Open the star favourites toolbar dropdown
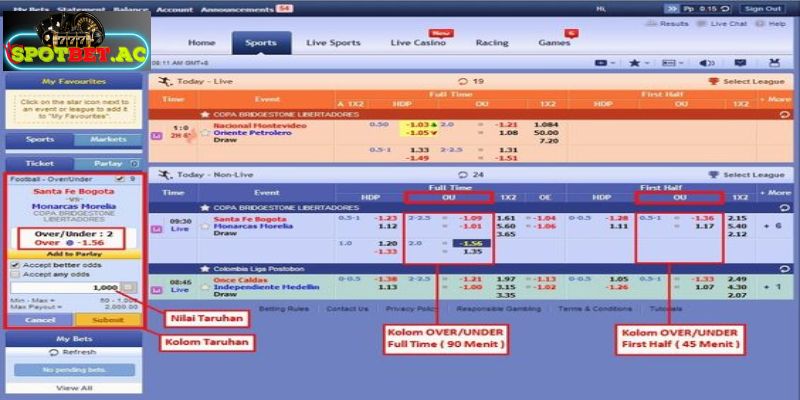800x400 pixels. coord(639,63)
